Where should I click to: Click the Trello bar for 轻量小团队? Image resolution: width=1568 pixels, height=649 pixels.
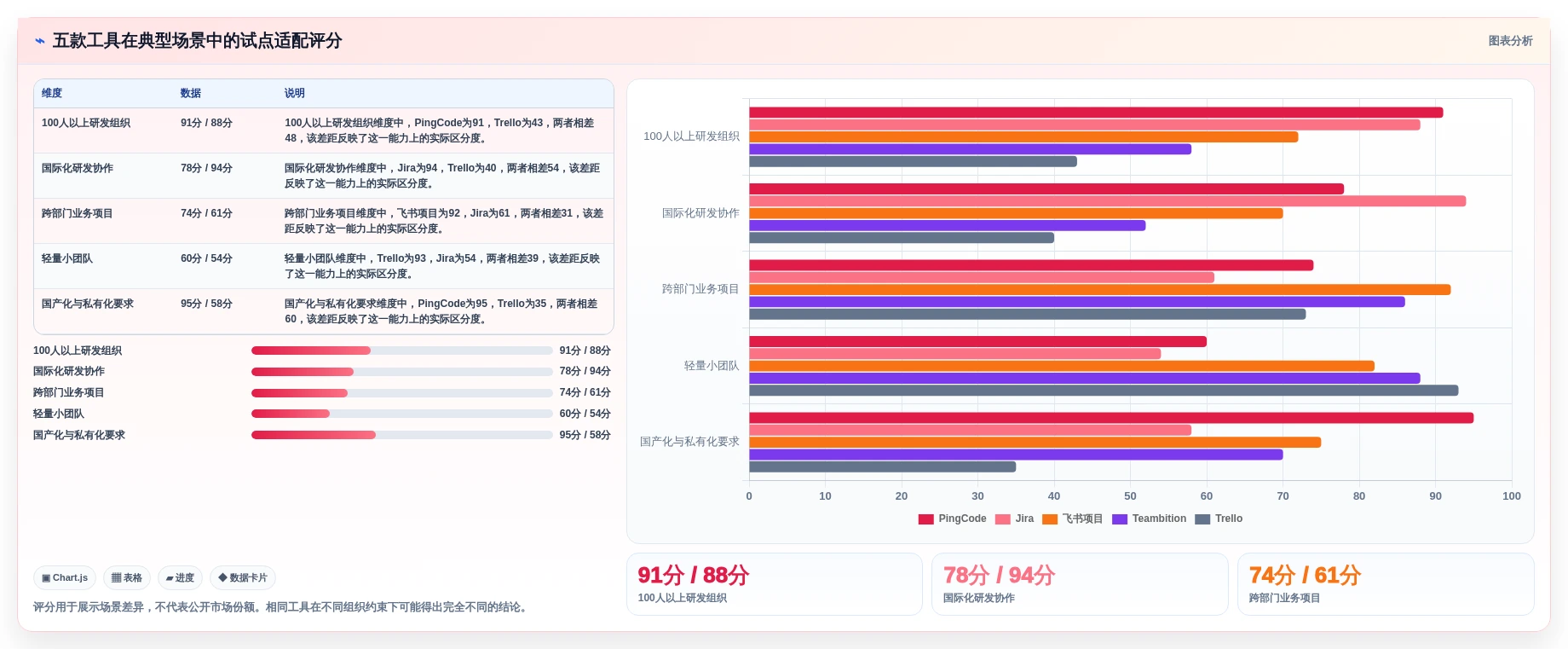pyautogui.click(x=1104, y=391)
